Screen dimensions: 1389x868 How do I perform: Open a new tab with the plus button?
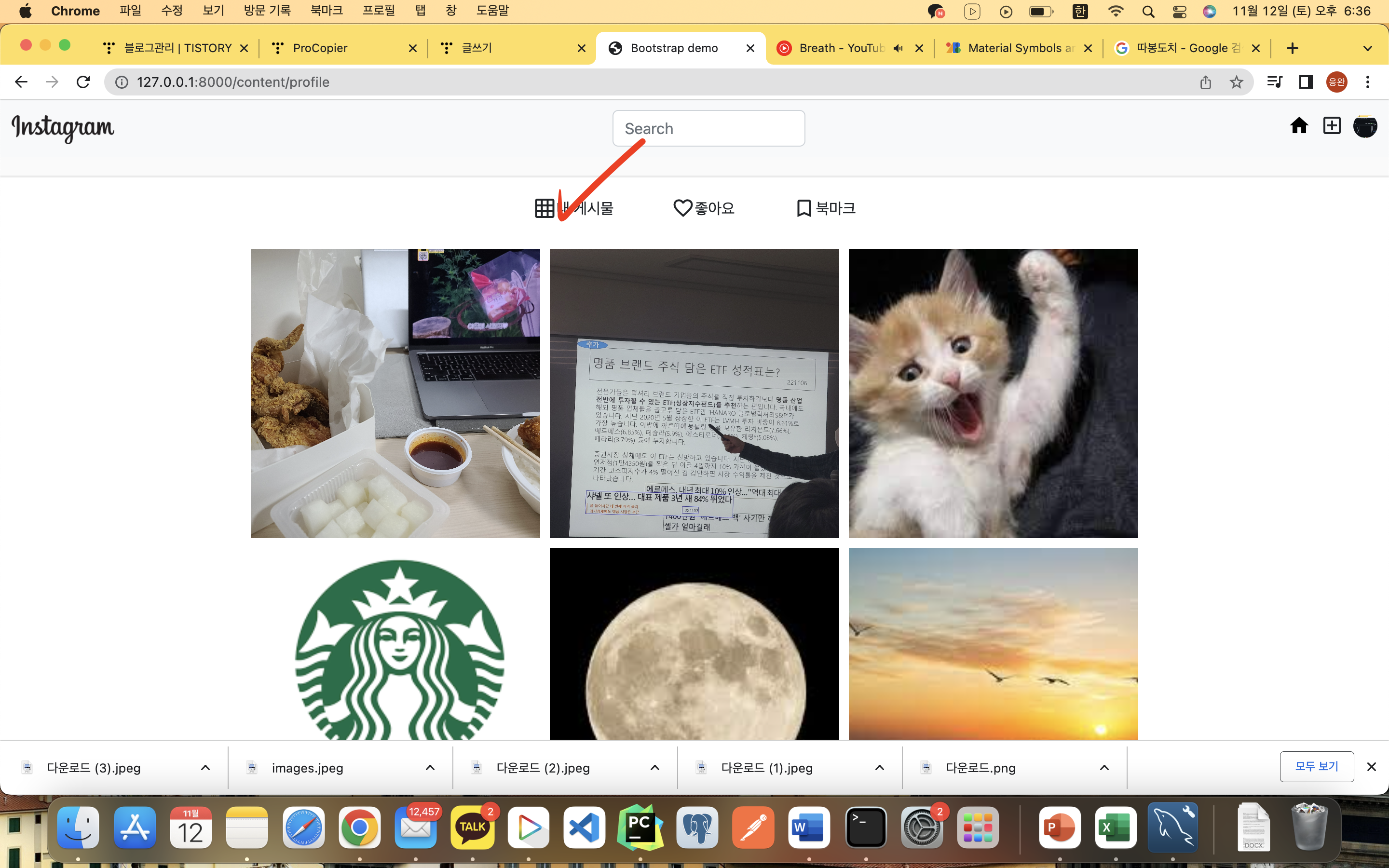[x=1292, y=48]
